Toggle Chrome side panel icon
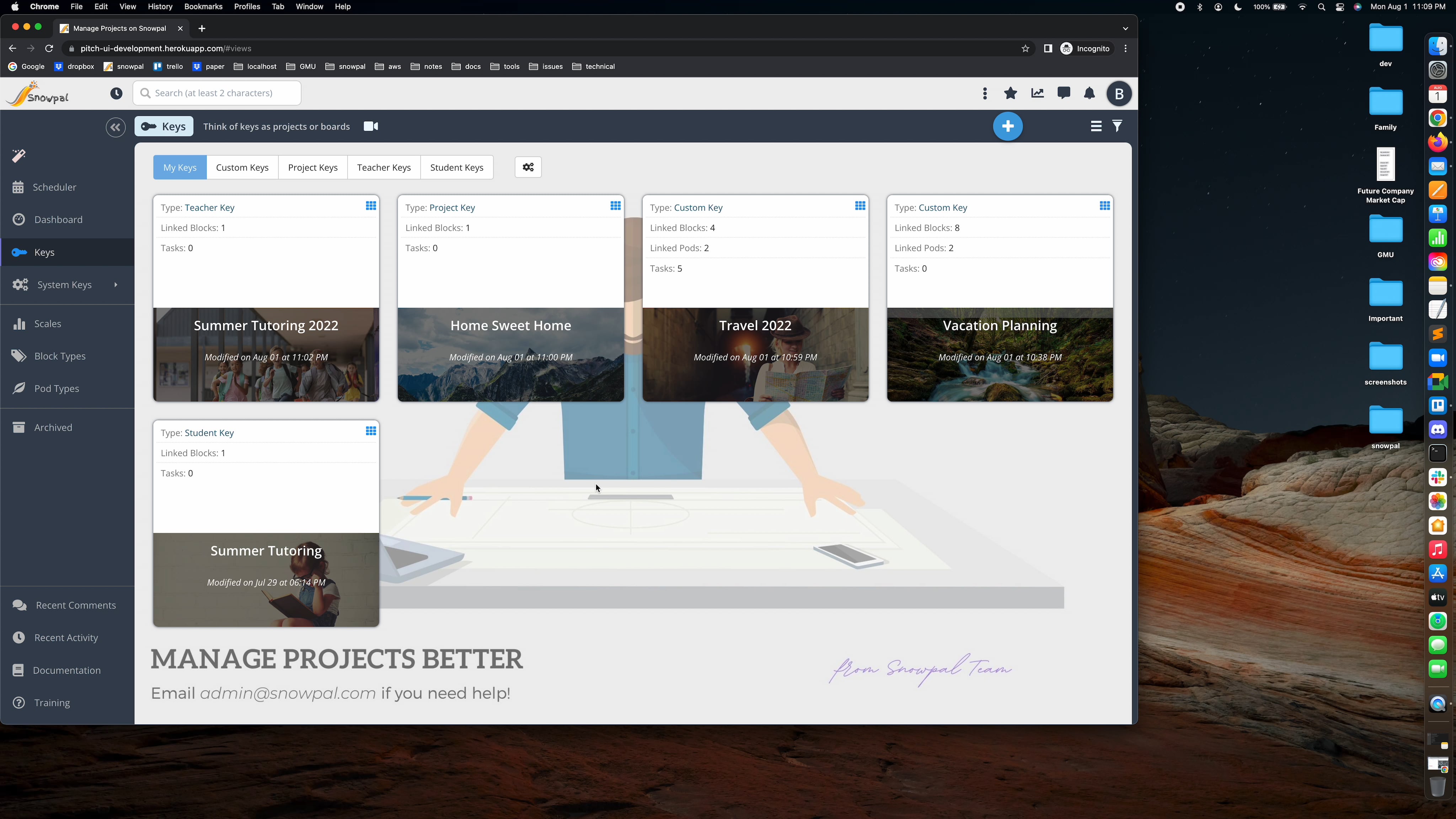 (1047, 49)
